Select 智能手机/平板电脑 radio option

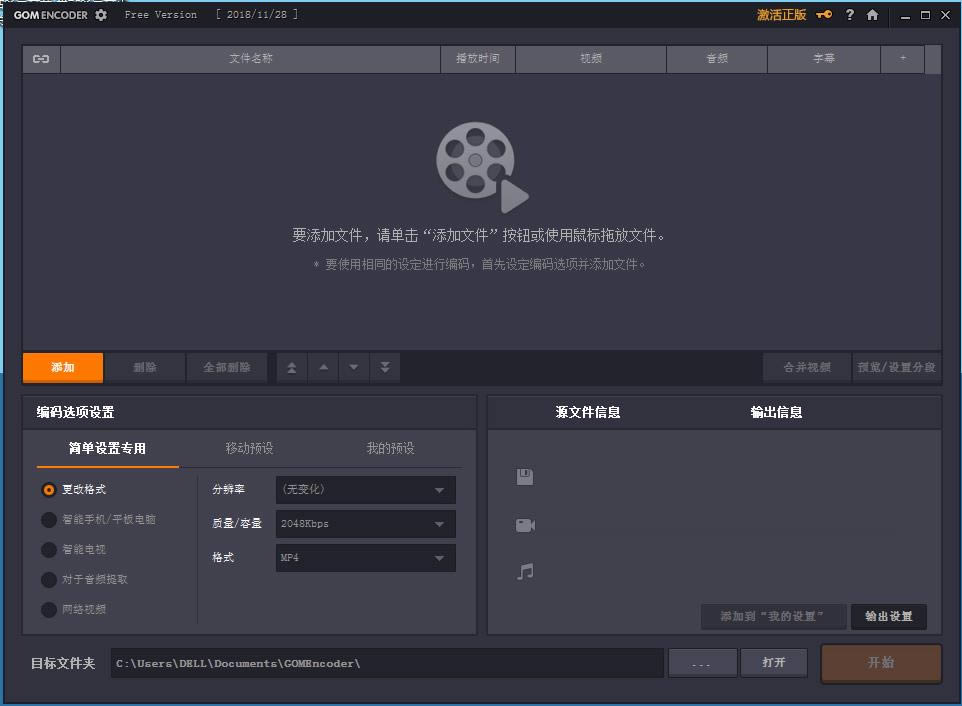click(48, 520)
